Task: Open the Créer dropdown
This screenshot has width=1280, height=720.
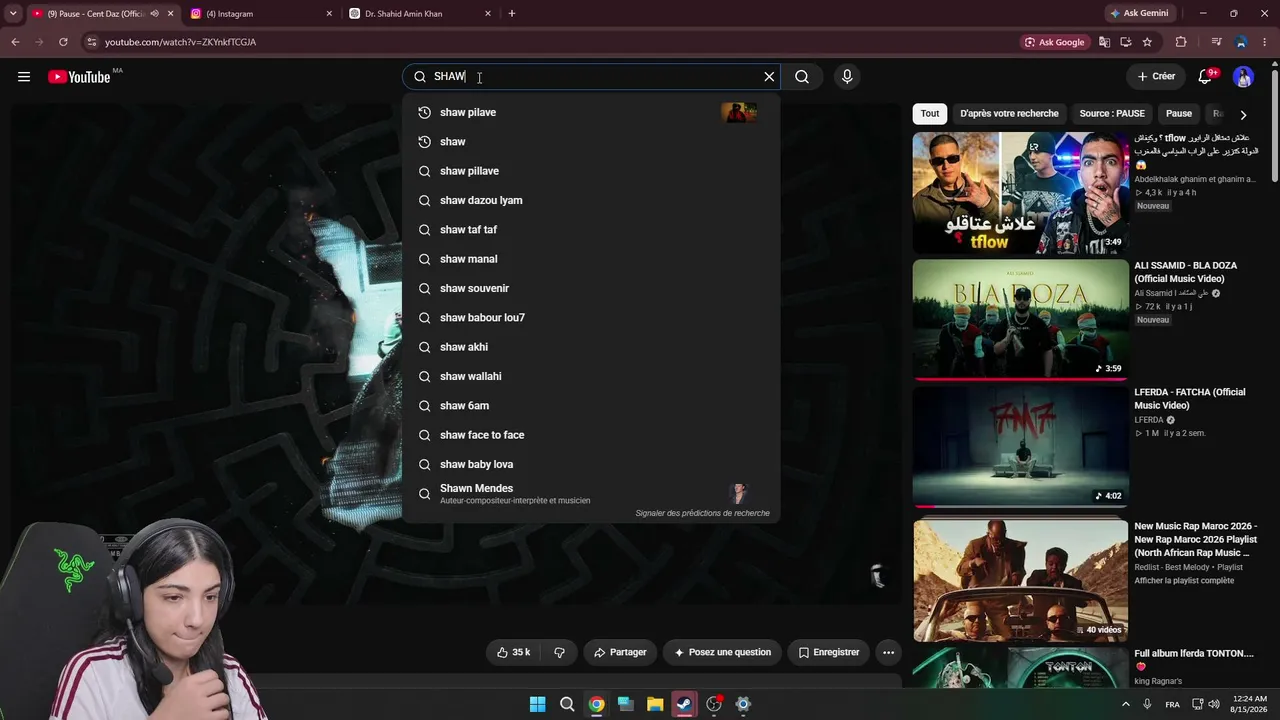Action: pyautogui.click(x=1156, y=77)
